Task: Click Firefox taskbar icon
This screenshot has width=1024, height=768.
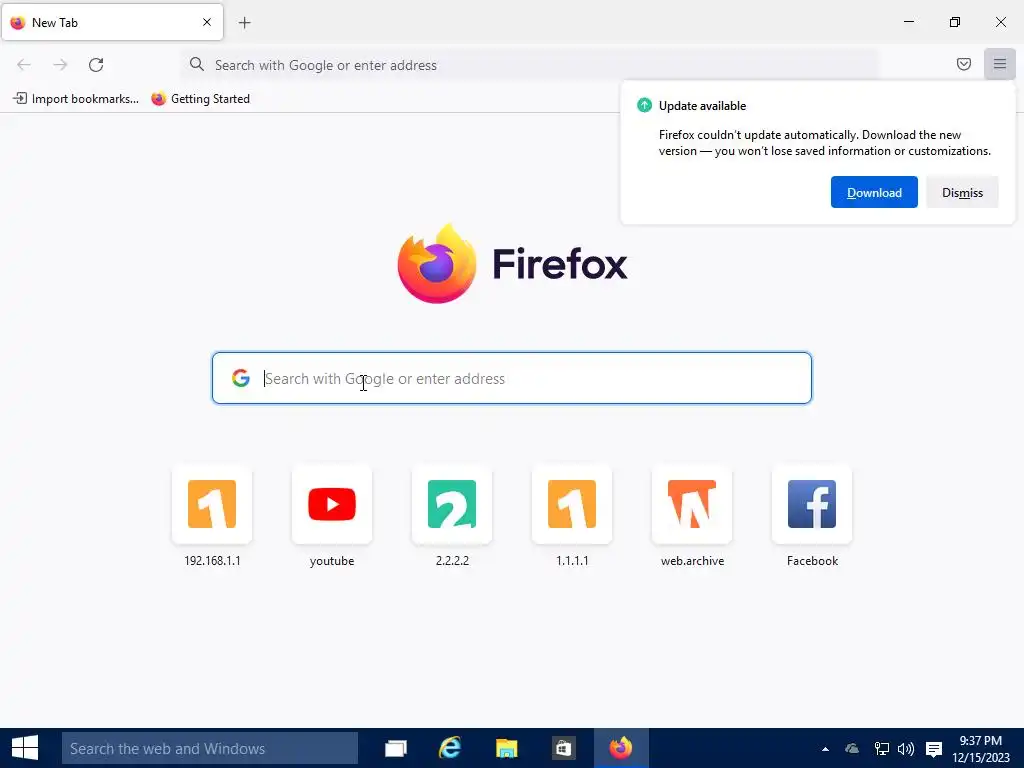Action: click(x=621, y=748)
